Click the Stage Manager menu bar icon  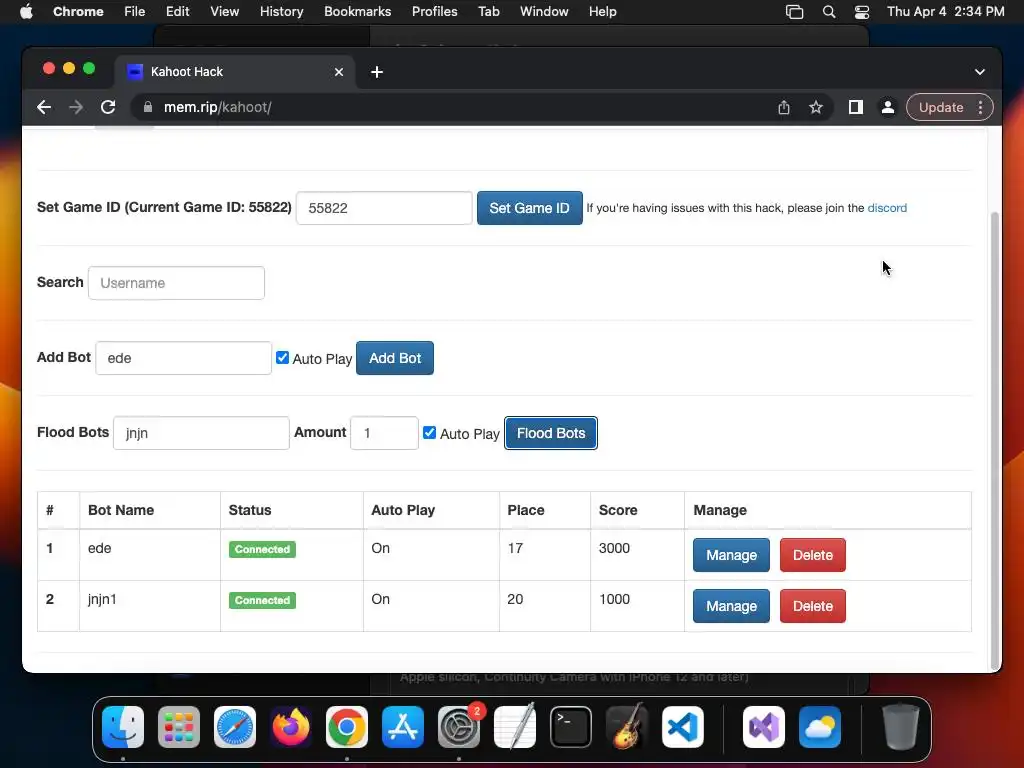(794, 11)
